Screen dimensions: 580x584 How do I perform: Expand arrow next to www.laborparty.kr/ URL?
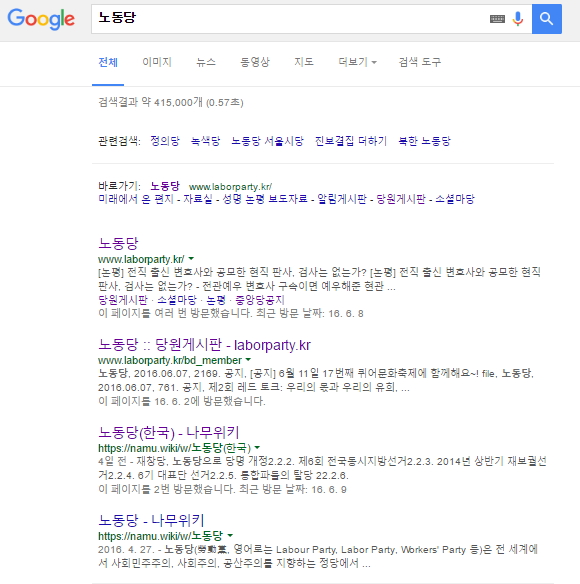click(x=191, y=258)
